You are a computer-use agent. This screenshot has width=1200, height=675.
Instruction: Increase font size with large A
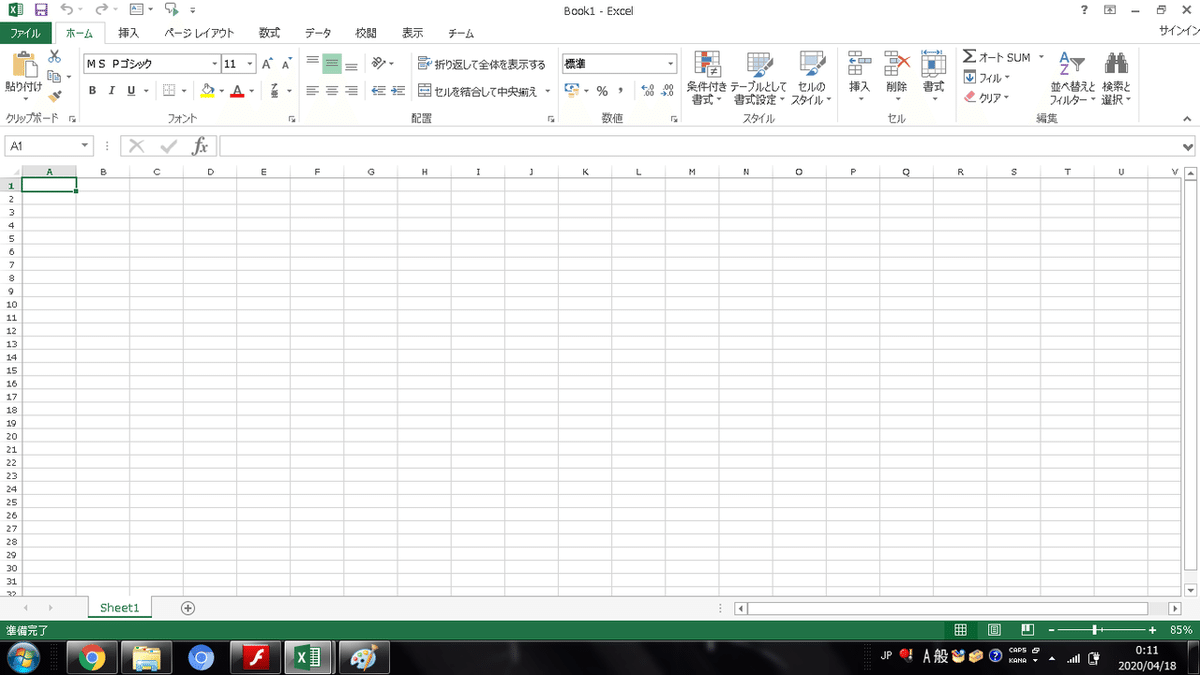pos(267,64)
